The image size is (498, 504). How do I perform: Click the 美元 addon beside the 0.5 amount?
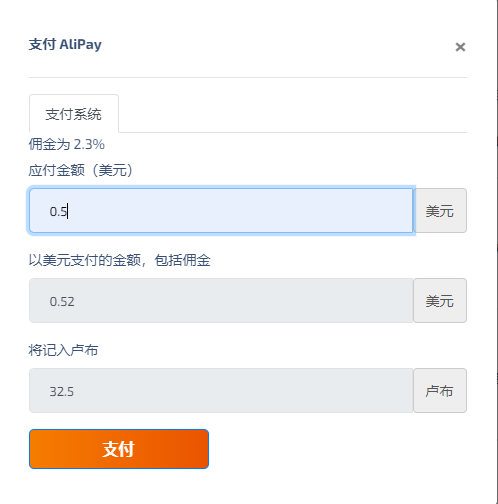click(440, 210)
